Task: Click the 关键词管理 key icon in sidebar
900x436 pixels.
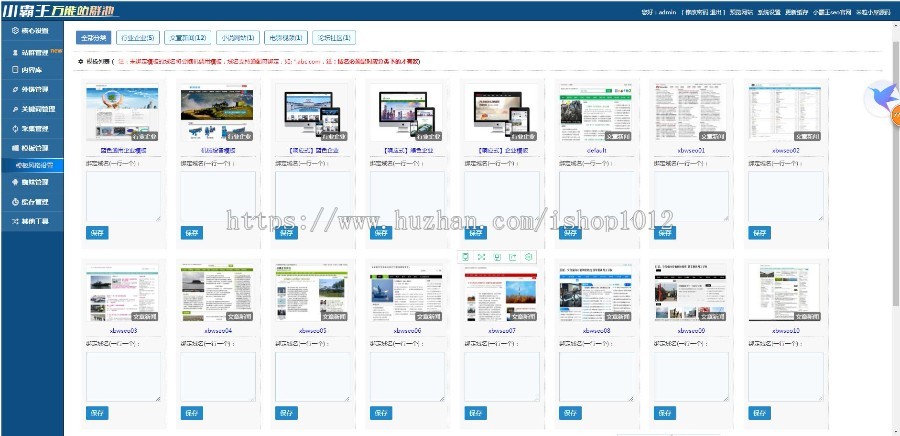Action: coord(15,109)
